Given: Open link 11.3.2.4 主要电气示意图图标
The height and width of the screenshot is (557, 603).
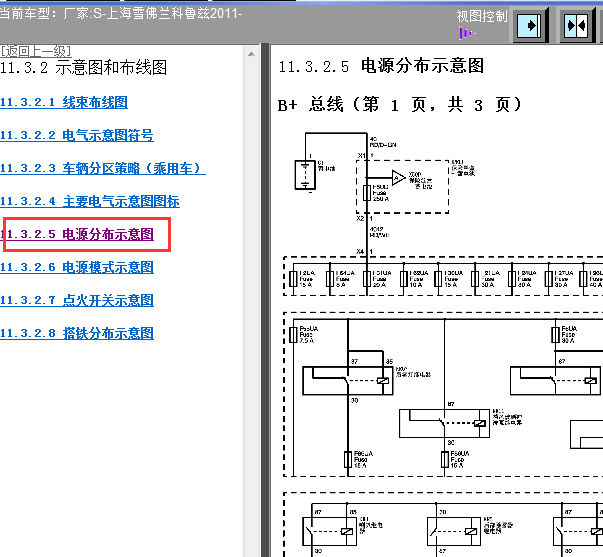Looking at the screenshot, I should pos(90,201).
